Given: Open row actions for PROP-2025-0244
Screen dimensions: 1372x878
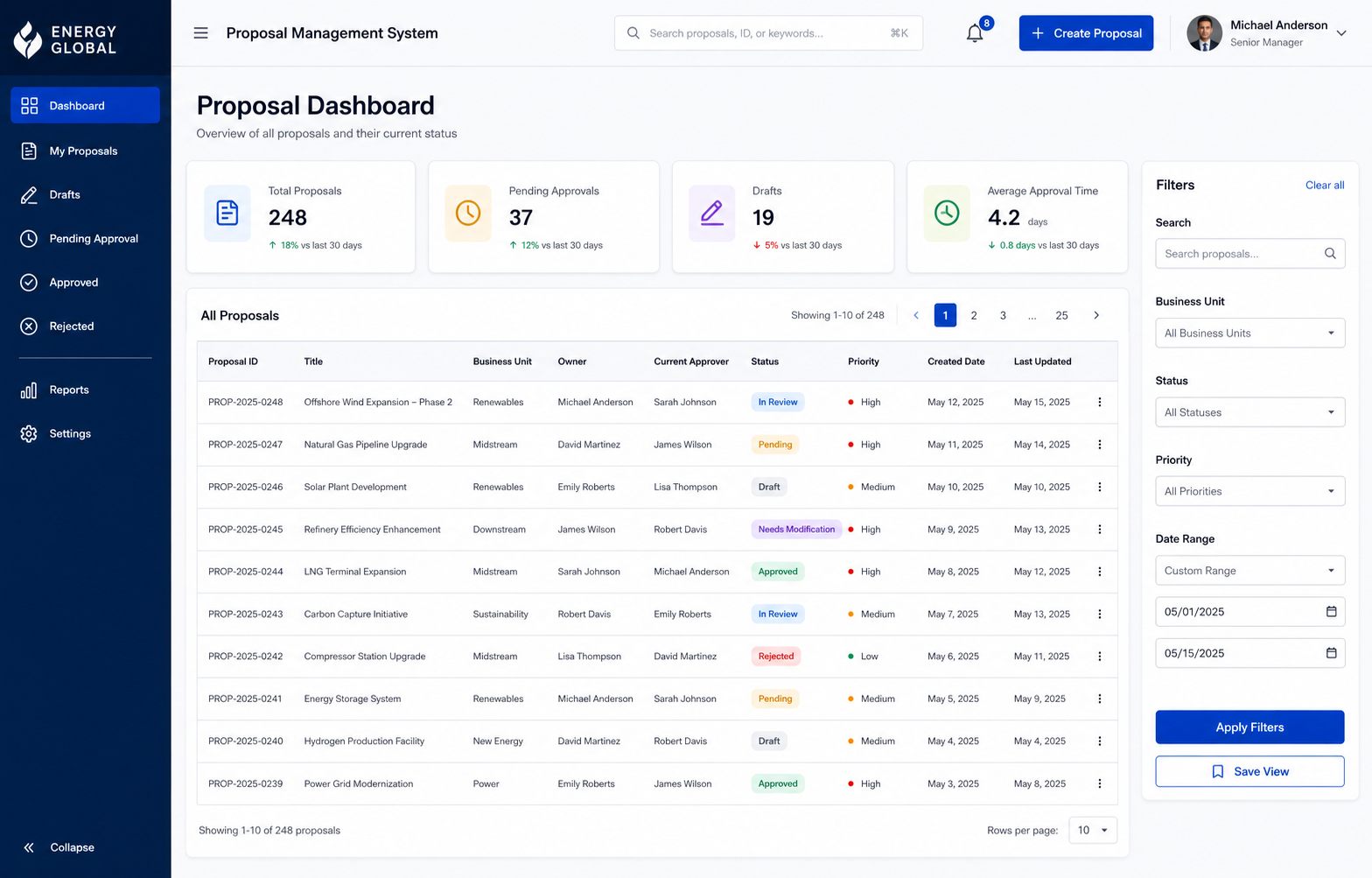Looking at the screenshot, I should point(1100,572).
